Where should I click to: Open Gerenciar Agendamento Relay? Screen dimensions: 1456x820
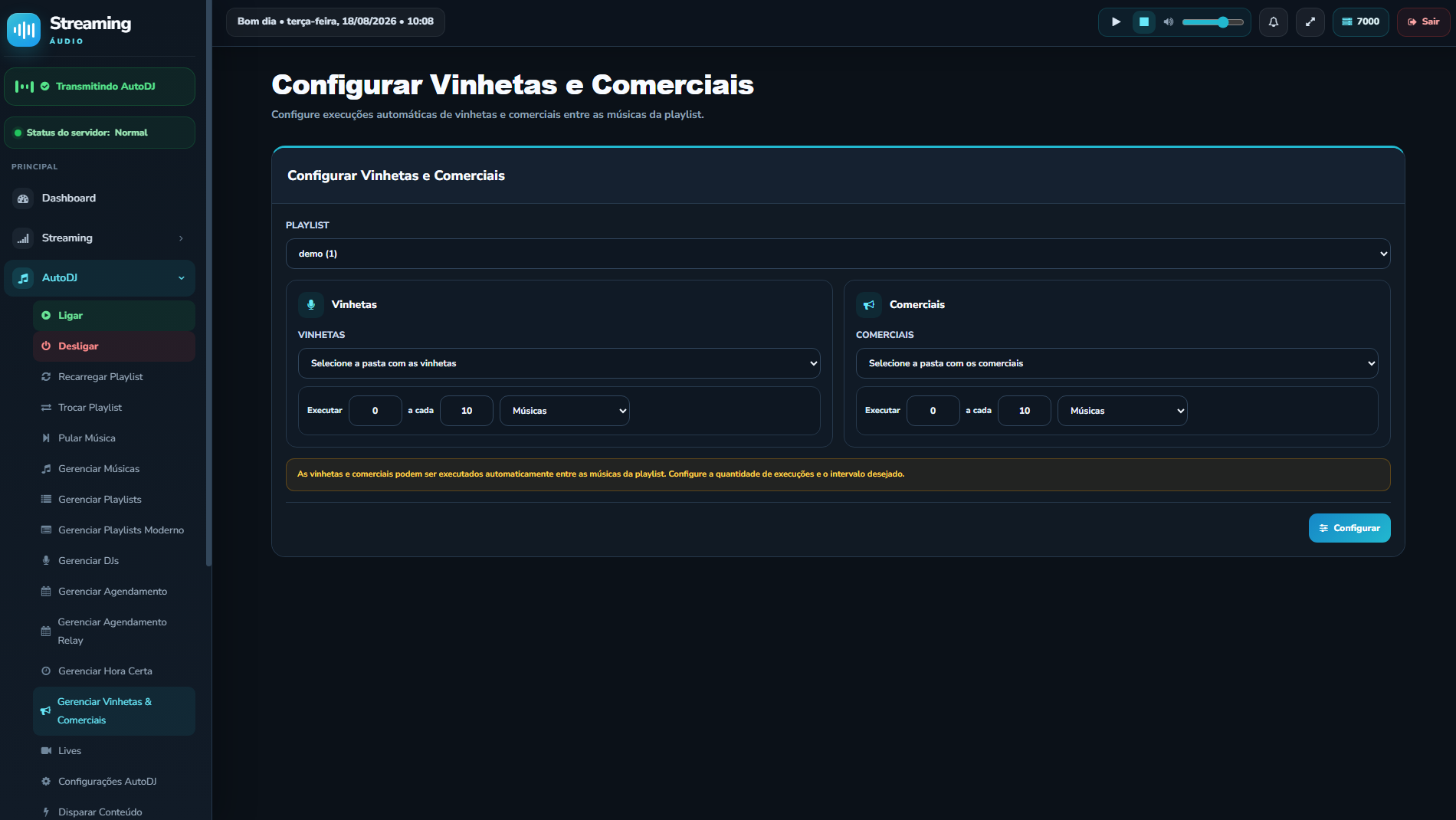tap(114, 631)
